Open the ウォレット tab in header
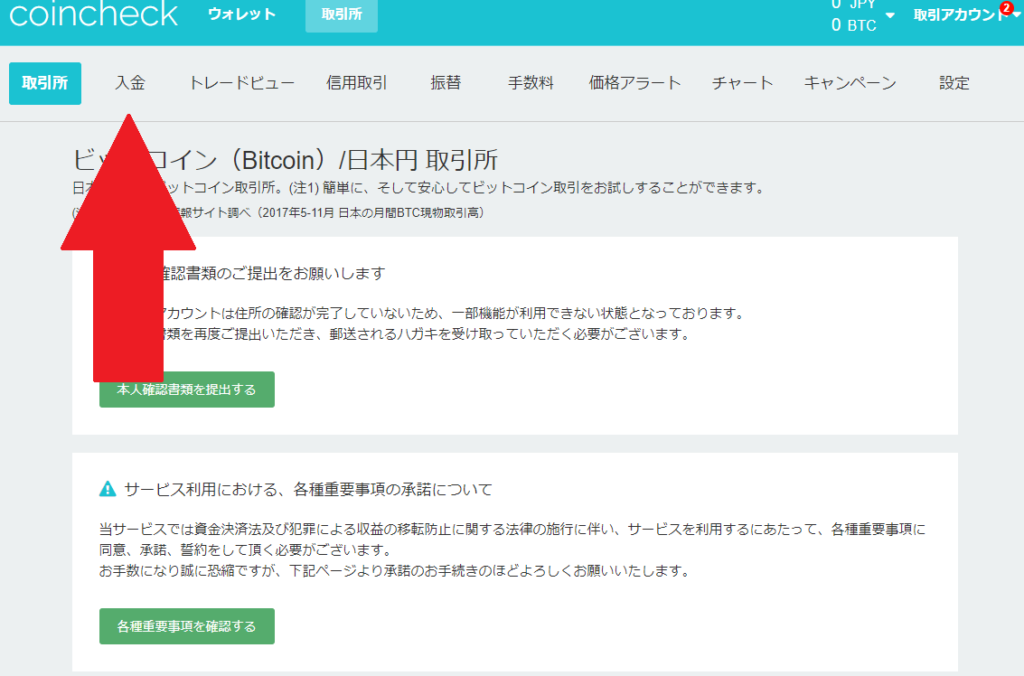 (x=242, y=14)
